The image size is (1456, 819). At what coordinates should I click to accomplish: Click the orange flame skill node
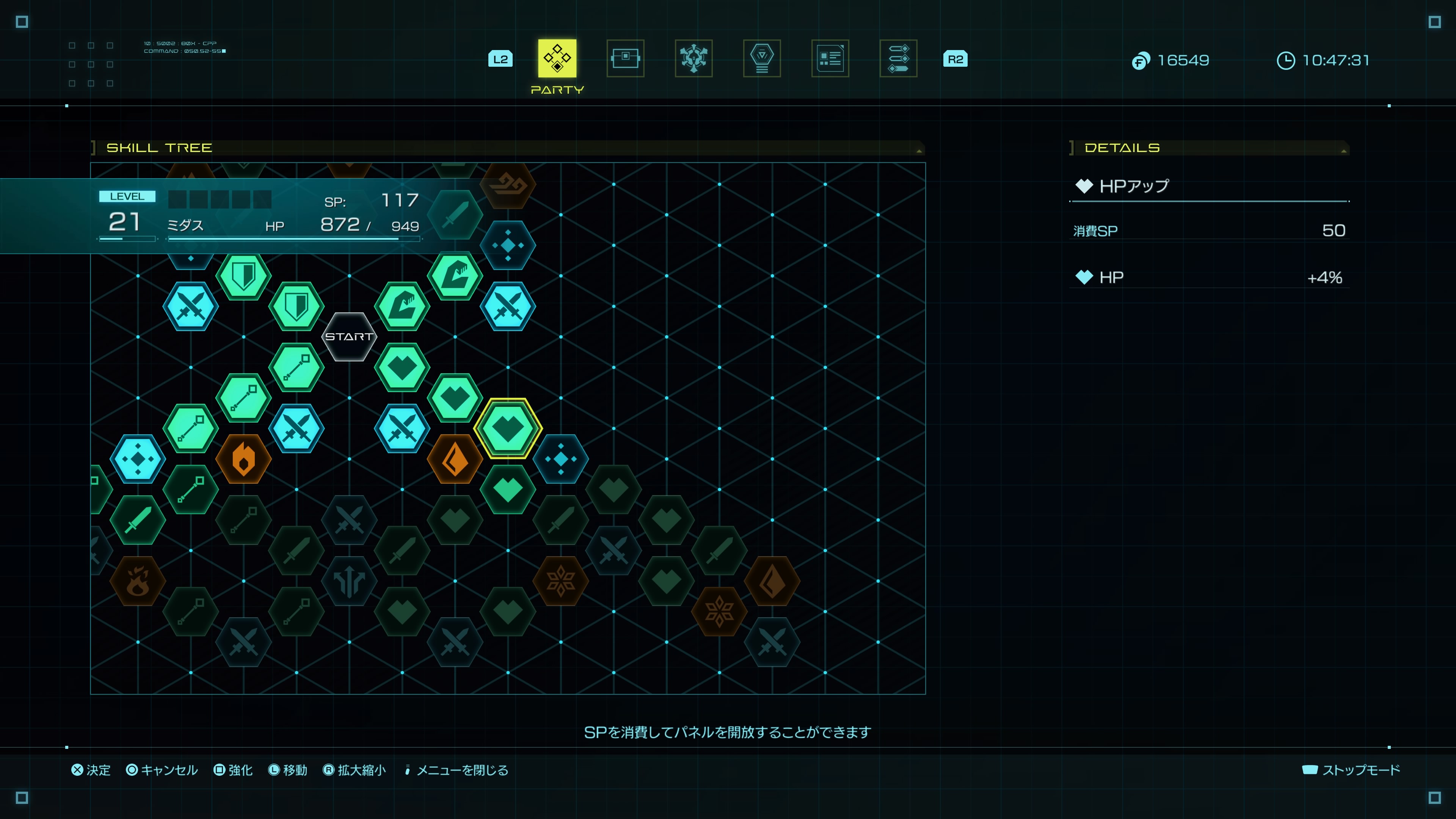(243, 458)
